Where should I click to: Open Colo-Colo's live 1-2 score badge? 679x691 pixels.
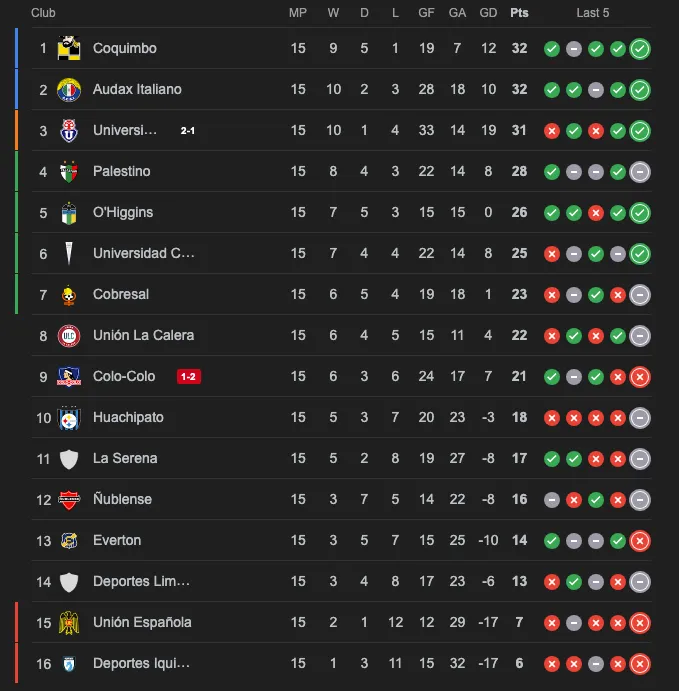[188, 377]
